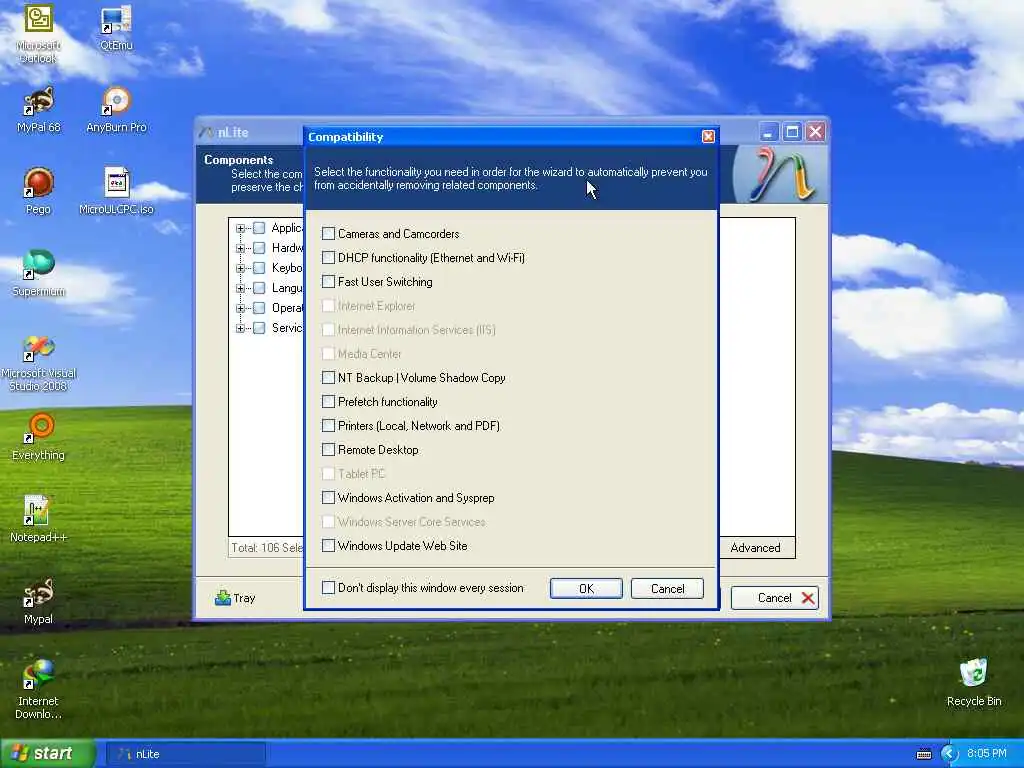The image size is (1024, 768).
Task: Close the Compatibility dialog with the X
Action: tap(708, 136)
